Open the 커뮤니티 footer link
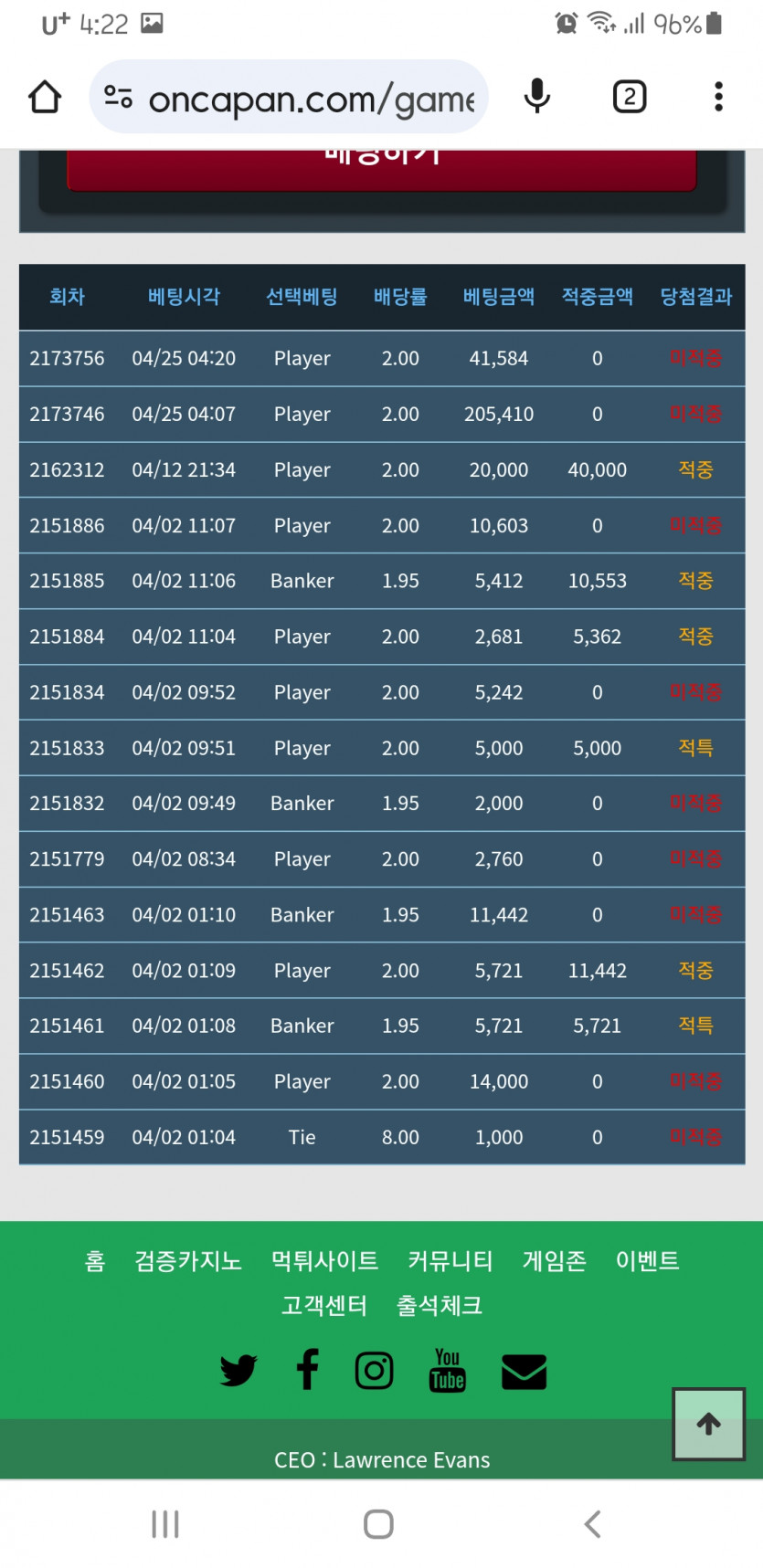 450,1261
